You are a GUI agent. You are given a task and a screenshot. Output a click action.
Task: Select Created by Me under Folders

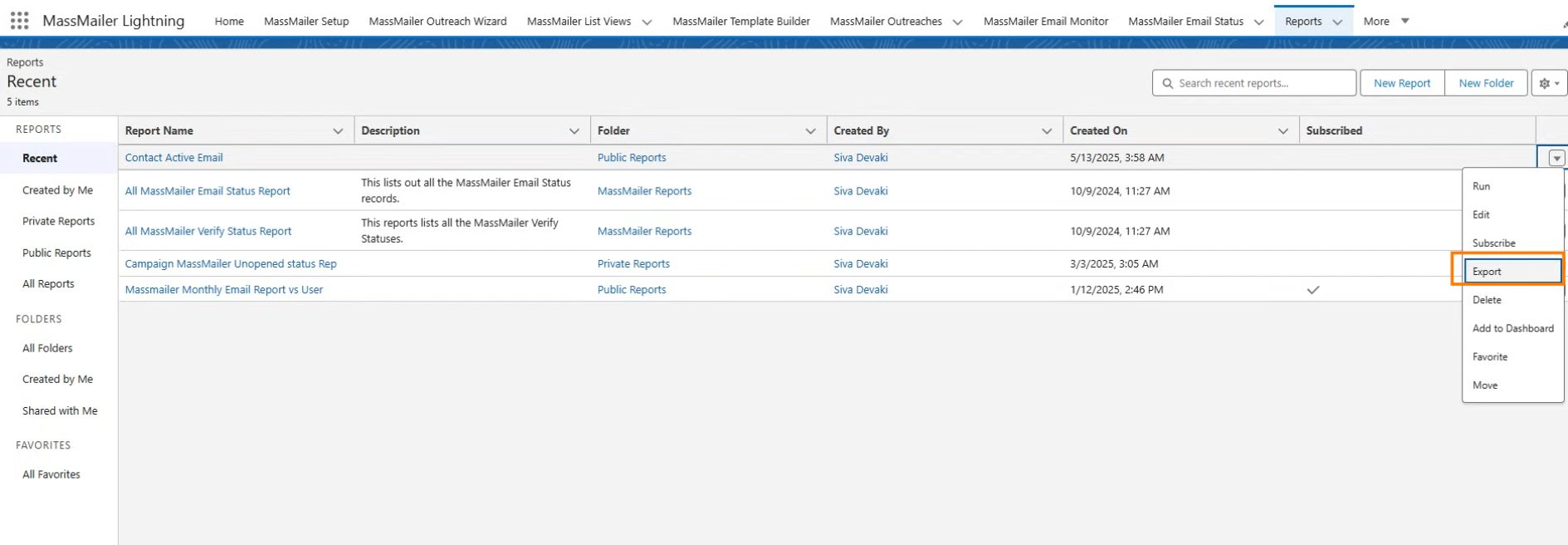pyautogui.click(x=57, y=379)
